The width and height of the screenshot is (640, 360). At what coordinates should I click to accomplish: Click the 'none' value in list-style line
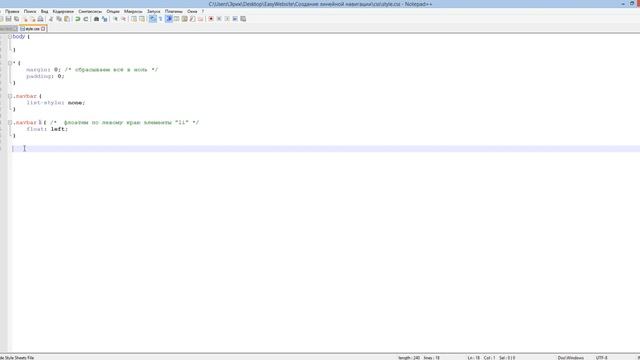coord(75,103)
